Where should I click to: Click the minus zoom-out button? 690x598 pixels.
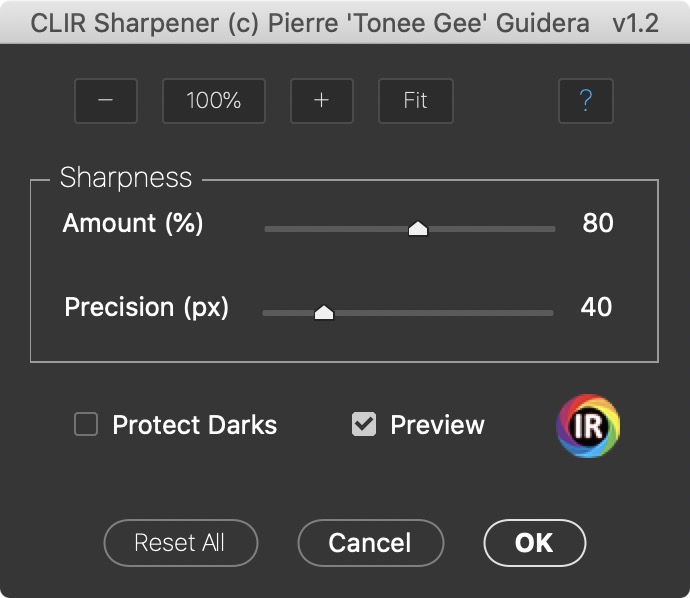[106, 101]
